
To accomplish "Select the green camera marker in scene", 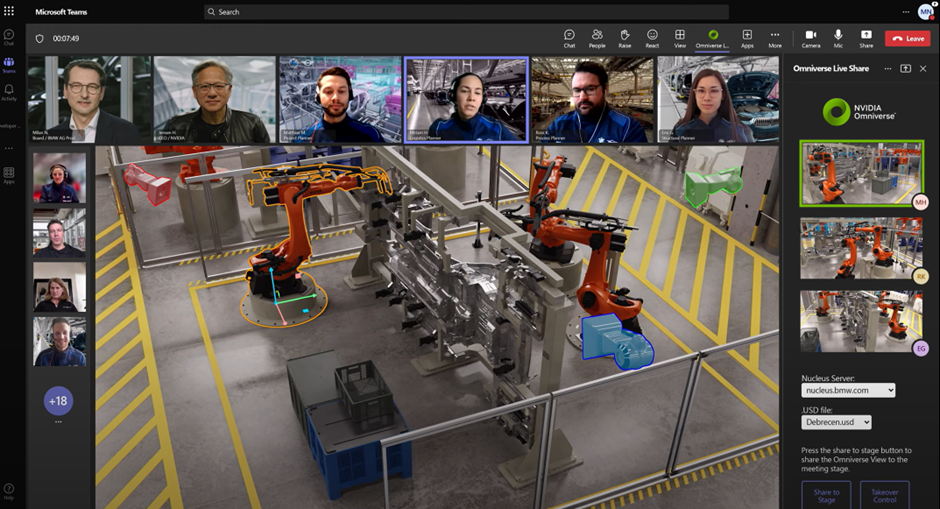I will [712, 186].
